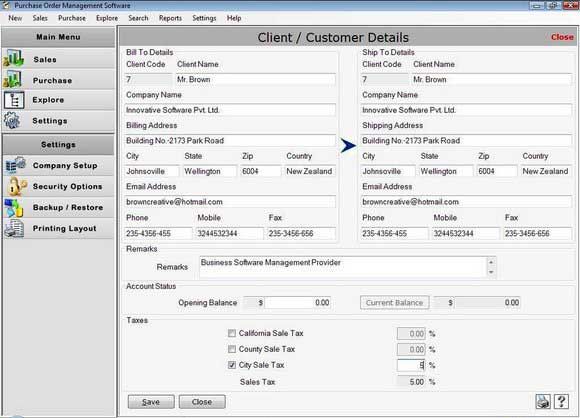The image size is (580, 418).
Task: Click into the Opening Balance field
Action: [x=298, y=303]
